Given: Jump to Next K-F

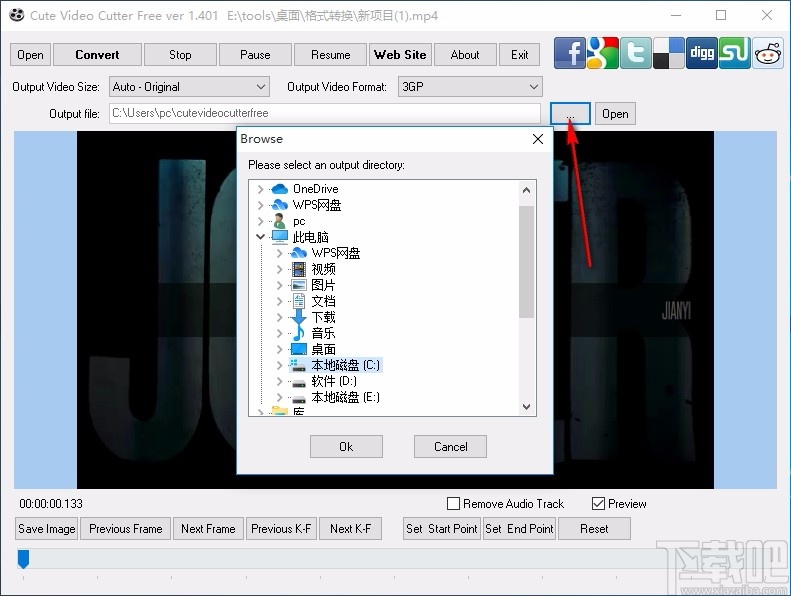Looking at the screenshot, I should (351, 529).
